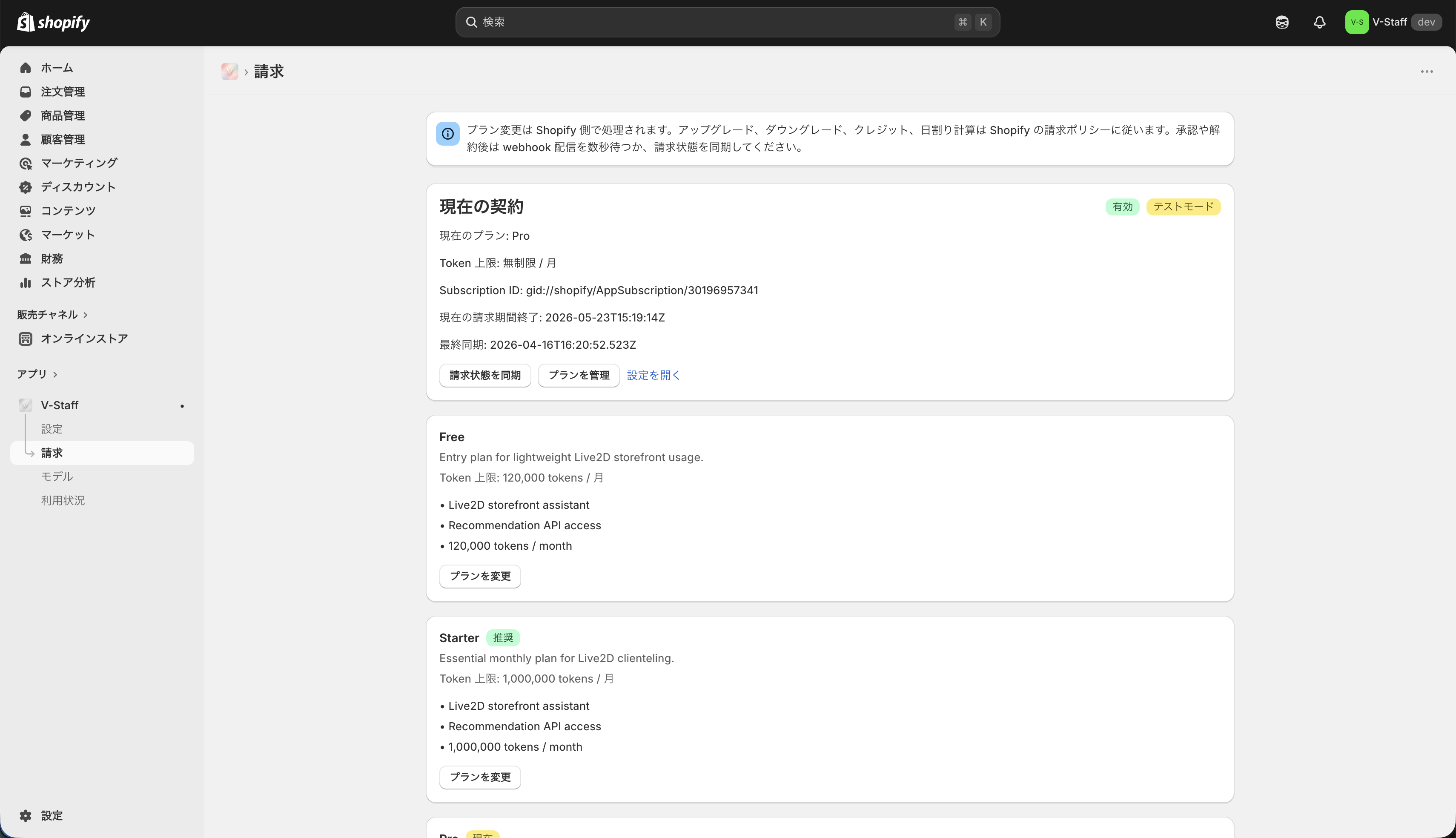Image resolution: width=1456 pixels, height=838 pixels.
Task: Click 'Token 上限: 120,000 tokens / 月' text
Action: [x=521, y=478]
